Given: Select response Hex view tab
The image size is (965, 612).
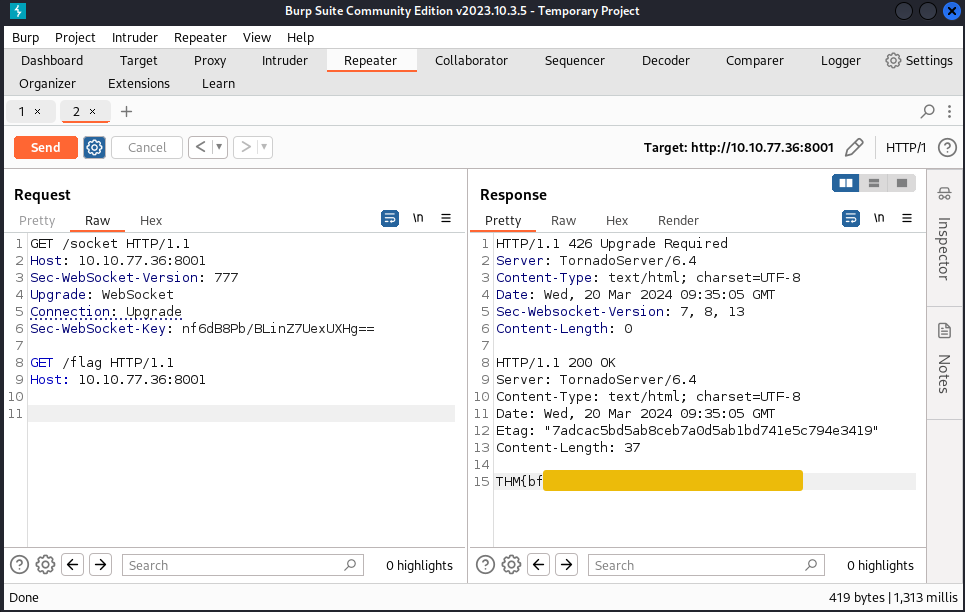Looking at the screenshot, I should (617, 220).
